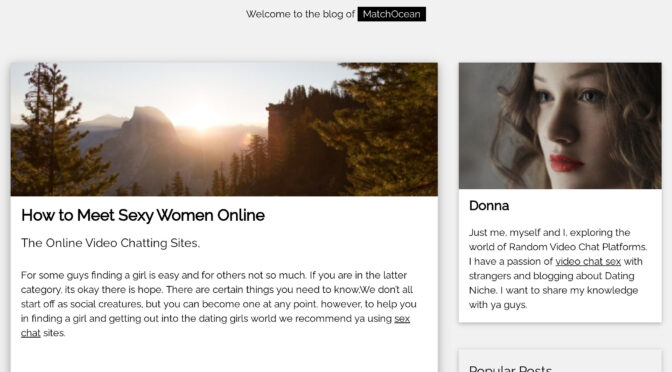The image size is (672, 372).
Task: Open the "video chat sex" link in bio
Action: [588, 261]
